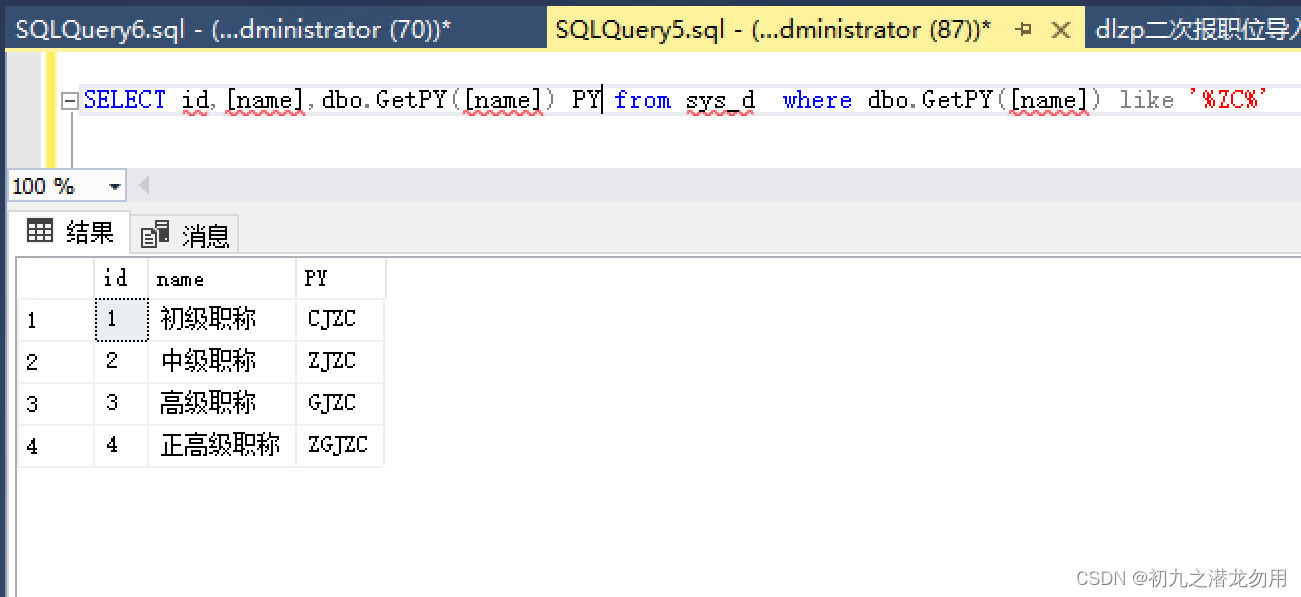Click the PY cell GJZC
The height and width of the screenshot is (597, 1301).
341,404
